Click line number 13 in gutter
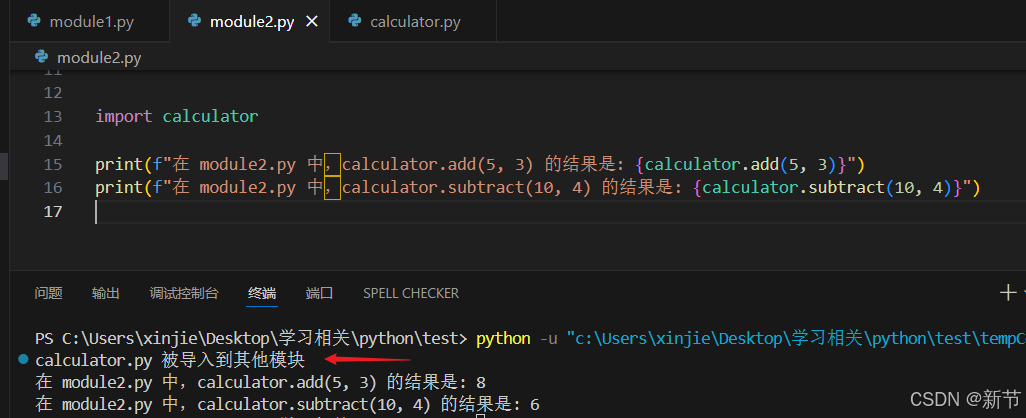Image resolution: width=1026 pixels, height=418 pixels. (53, 116)
